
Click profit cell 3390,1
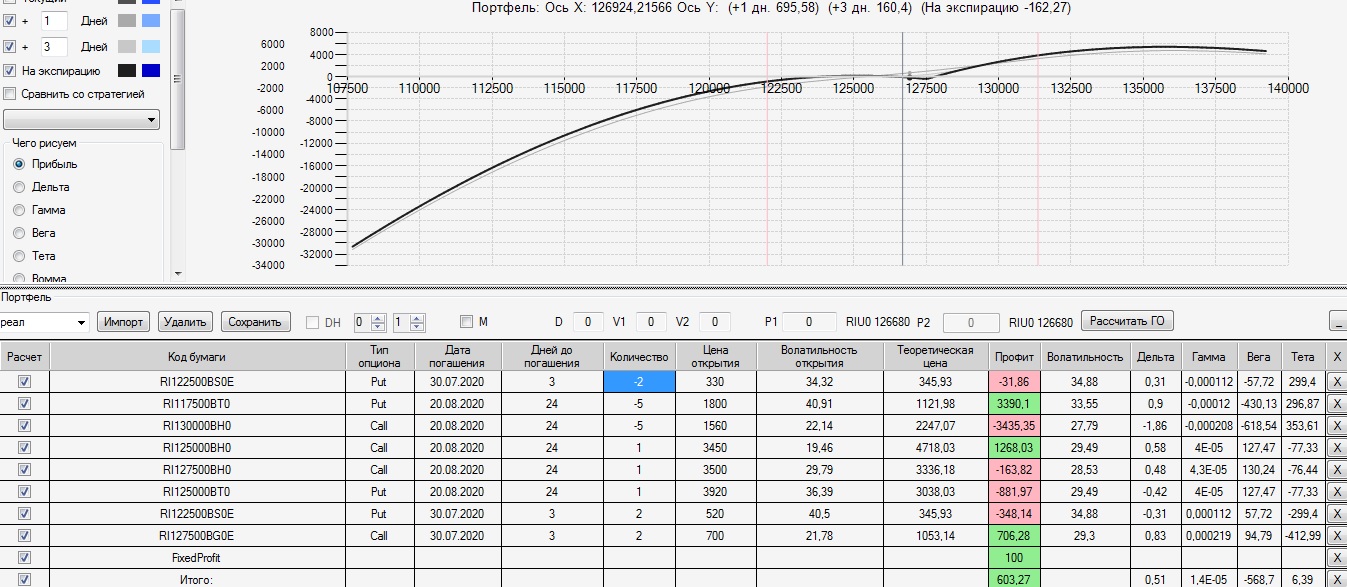point(1015,404)
